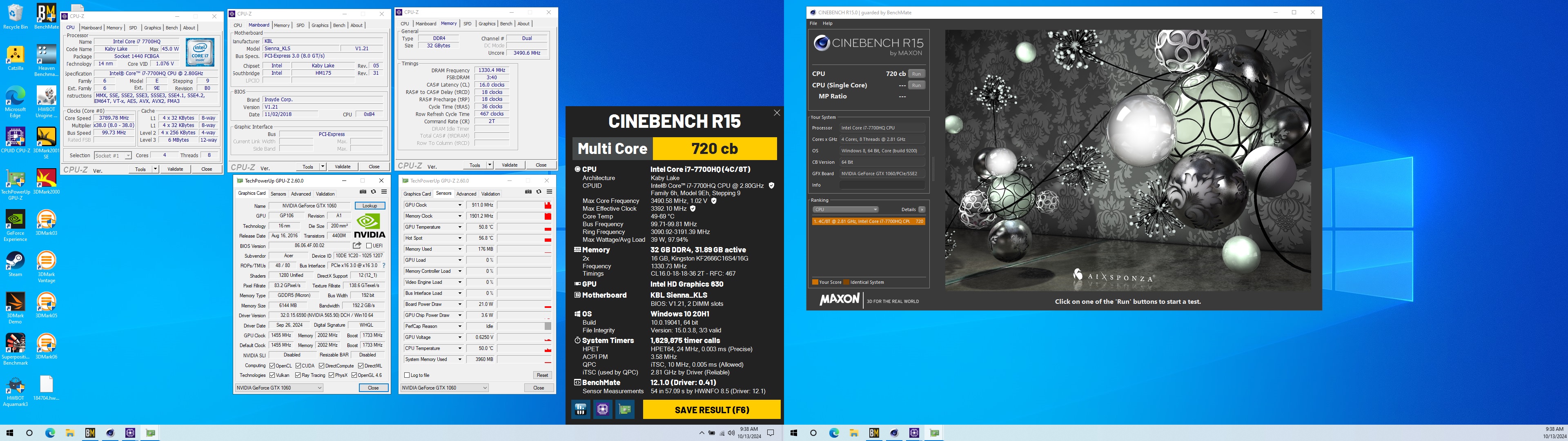Click the Info field in Cinebench

(882, 185)
